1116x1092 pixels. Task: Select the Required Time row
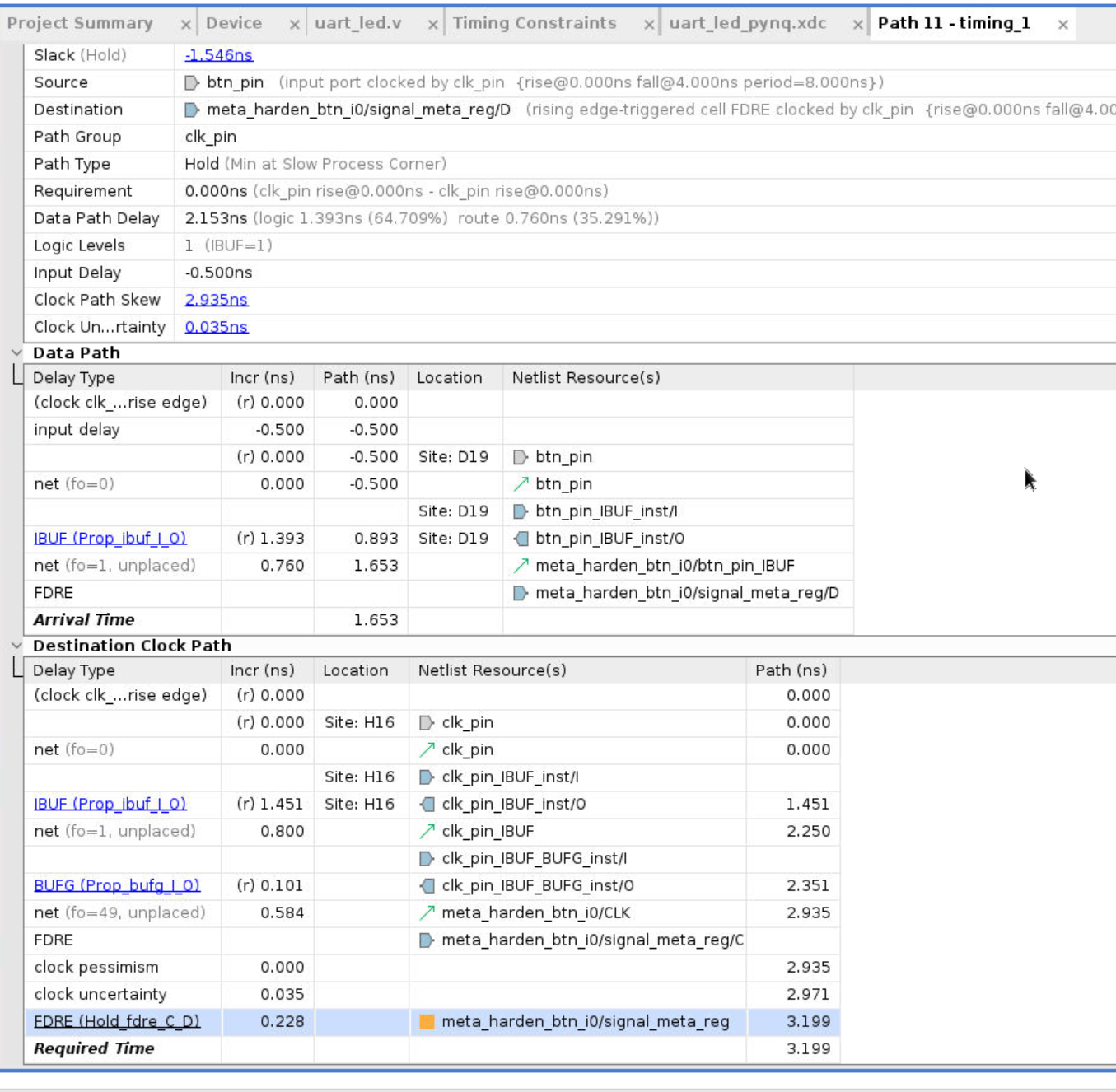(x=432, y=1048)
